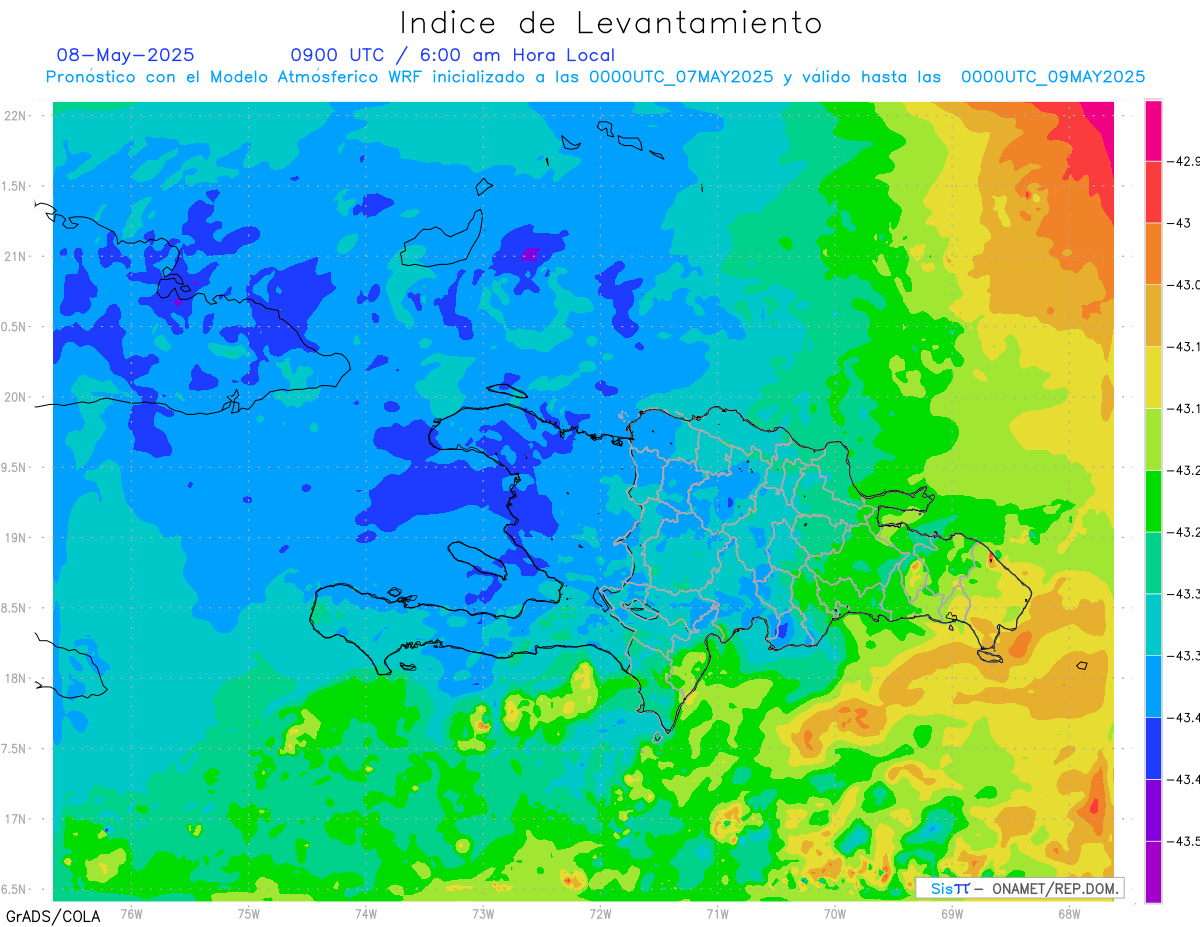Viewport: 1200px width, 927px height.
Task: Pick the lime yellow-green legend swatch
Action: click(x=1153, y=439)
